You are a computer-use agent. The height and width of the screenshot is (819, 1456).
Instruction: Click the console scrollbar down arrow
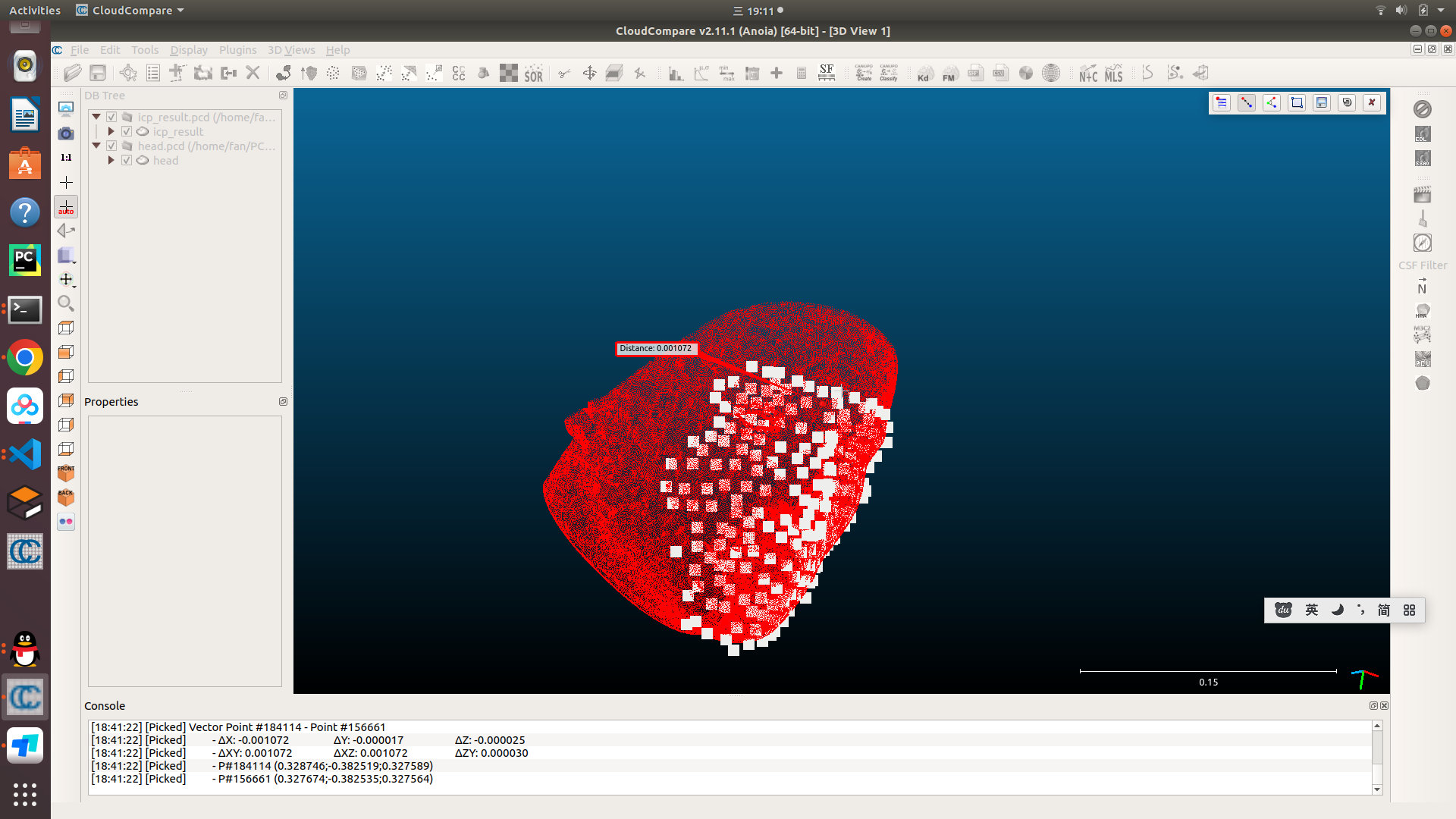(1377, 789)
